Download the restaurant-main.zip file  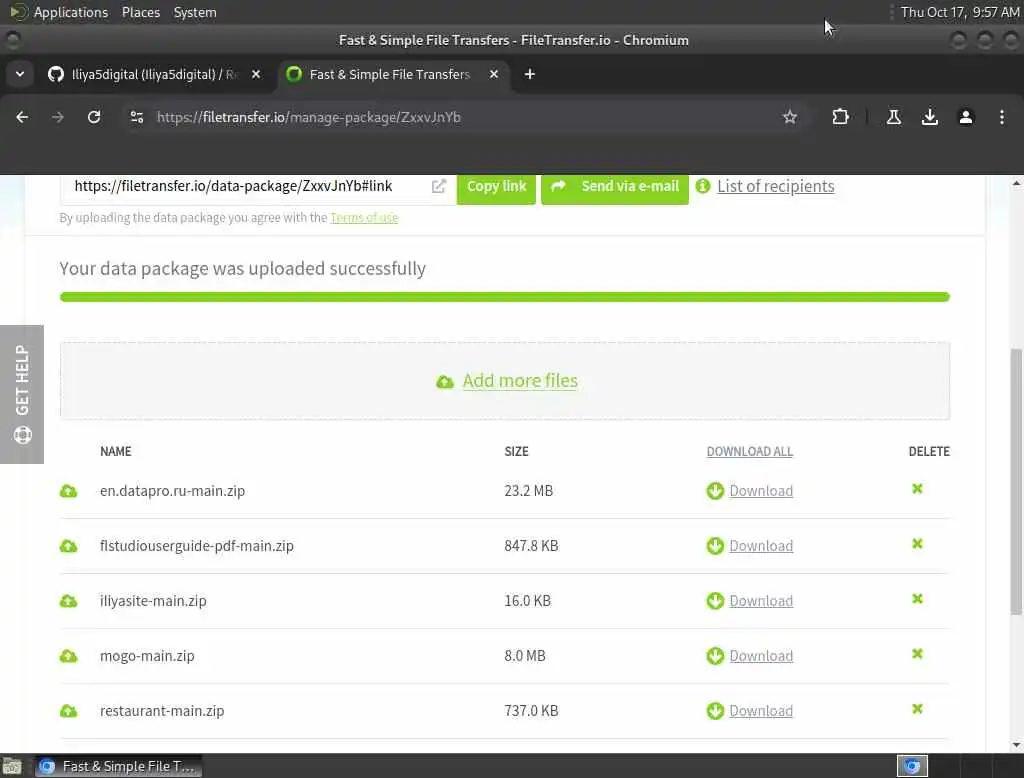click(x=760, y=711)
